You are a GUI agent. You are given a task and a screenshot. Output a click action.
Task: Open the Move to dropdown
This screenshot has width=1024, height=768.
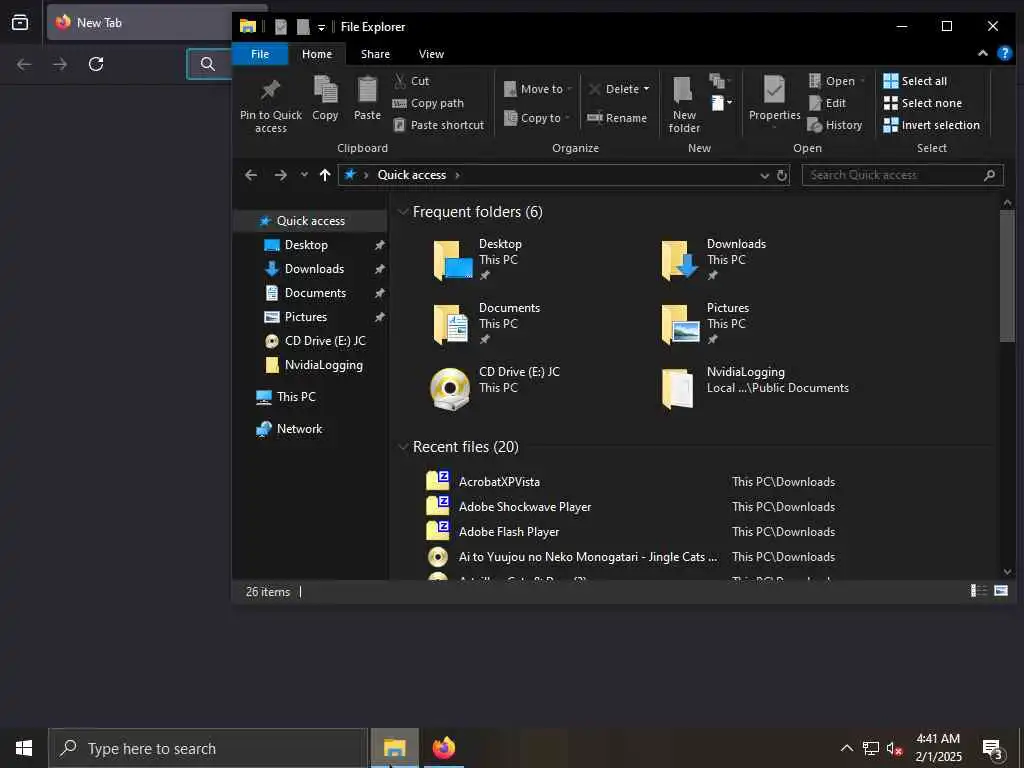coord(538,89)
